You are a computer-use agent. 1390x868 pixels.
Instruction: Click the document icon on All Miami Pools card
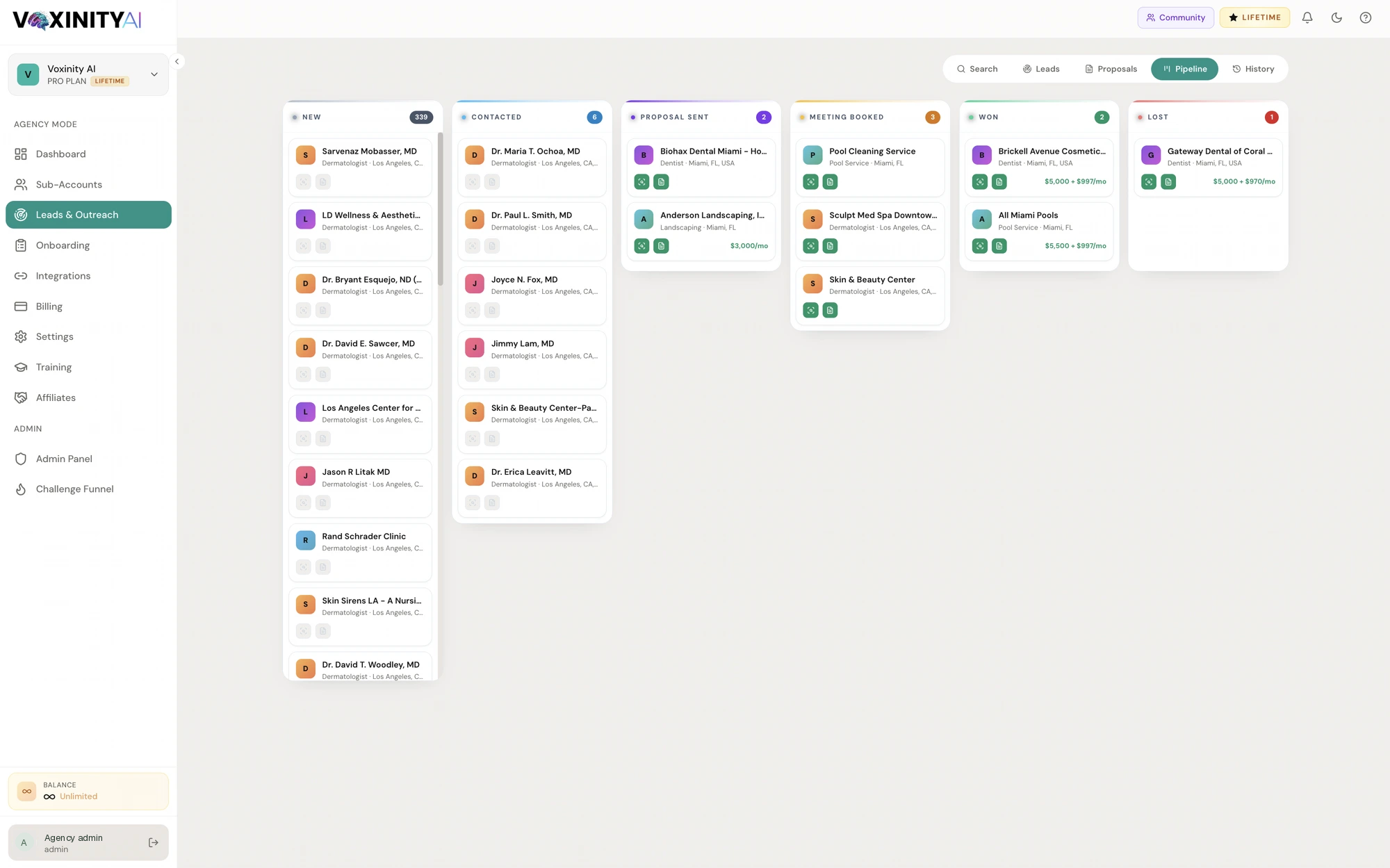999,246
